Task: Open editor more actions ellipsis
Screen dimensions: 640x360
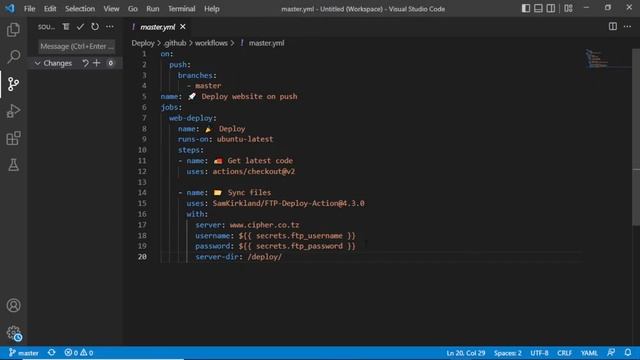Action: click(x=627, y=27)
